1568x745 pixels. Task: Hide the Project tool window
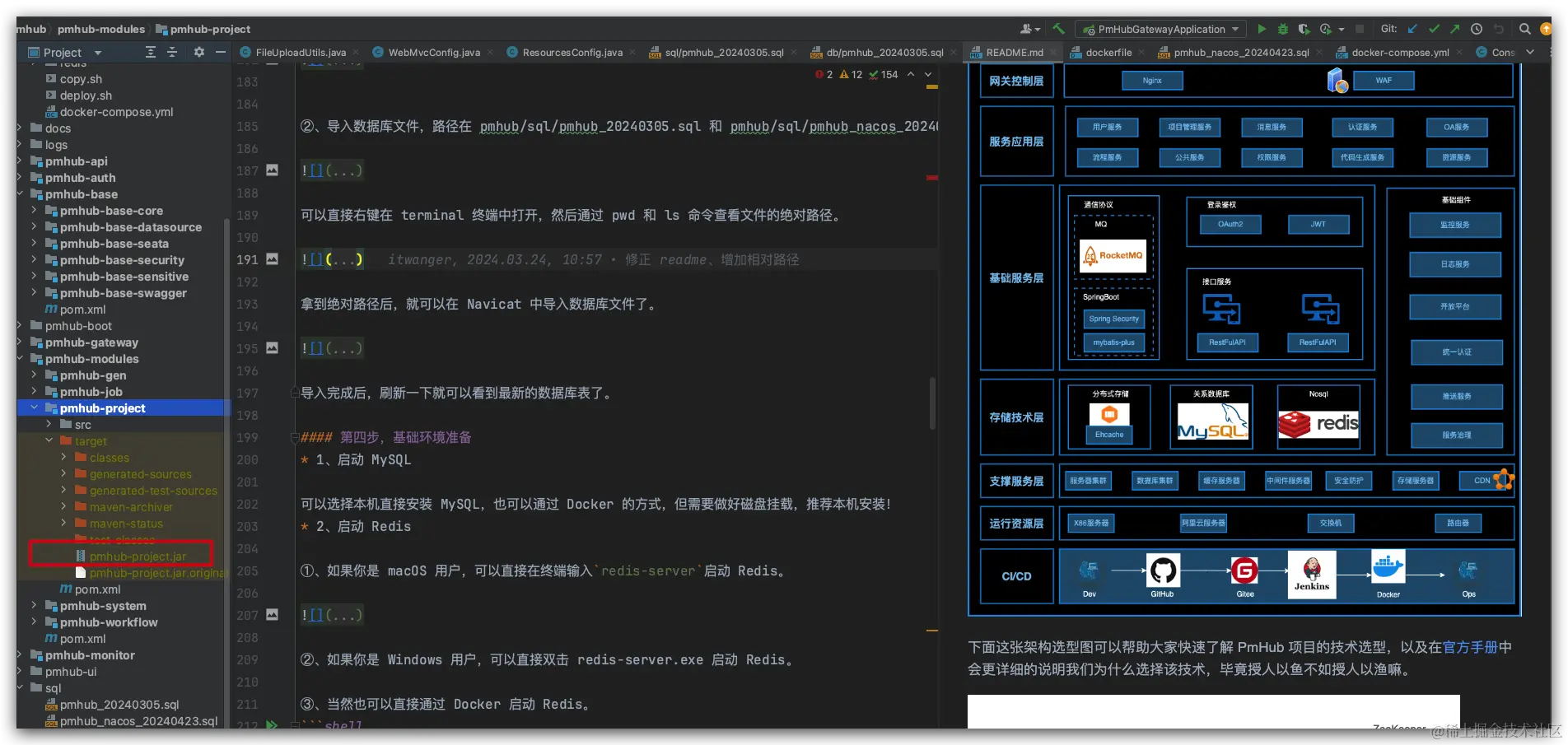[220, 52]
